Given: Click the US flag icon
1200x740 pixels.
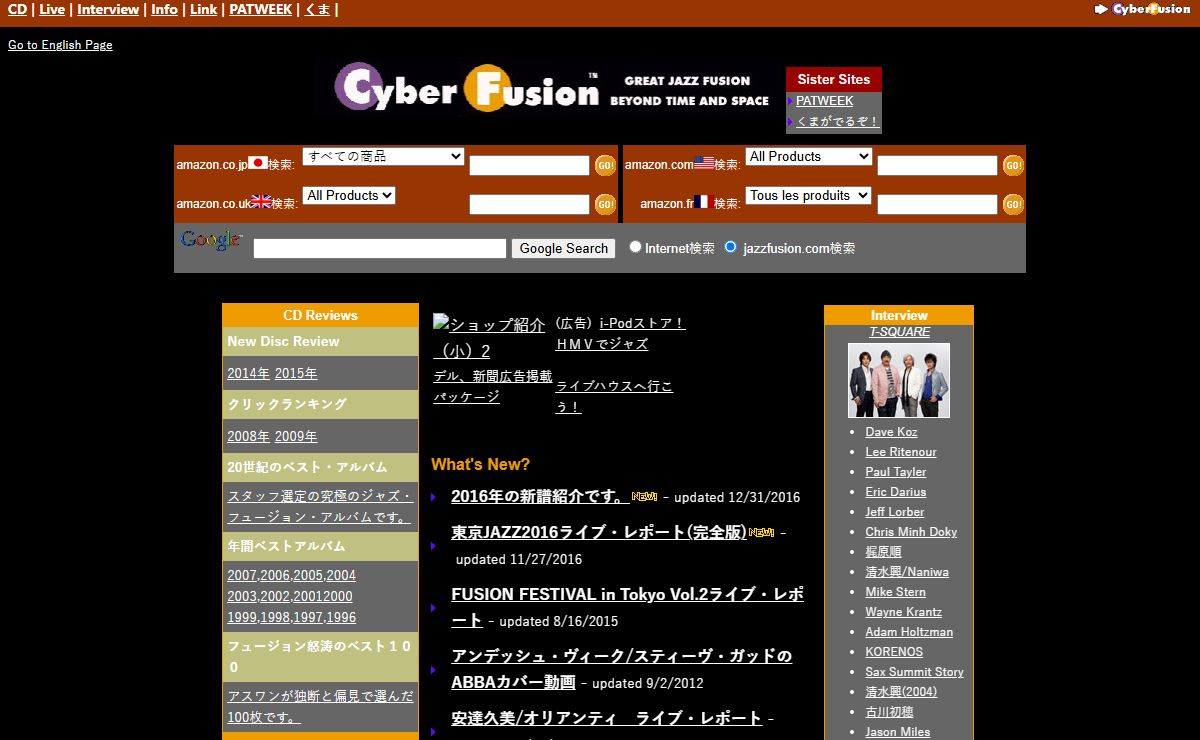Looking at the screenshot, I should coord(704,162).
